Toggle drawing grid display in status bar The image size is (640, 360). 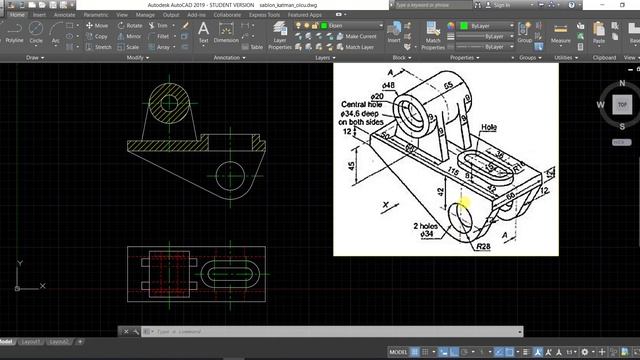(x=415, y=352)
